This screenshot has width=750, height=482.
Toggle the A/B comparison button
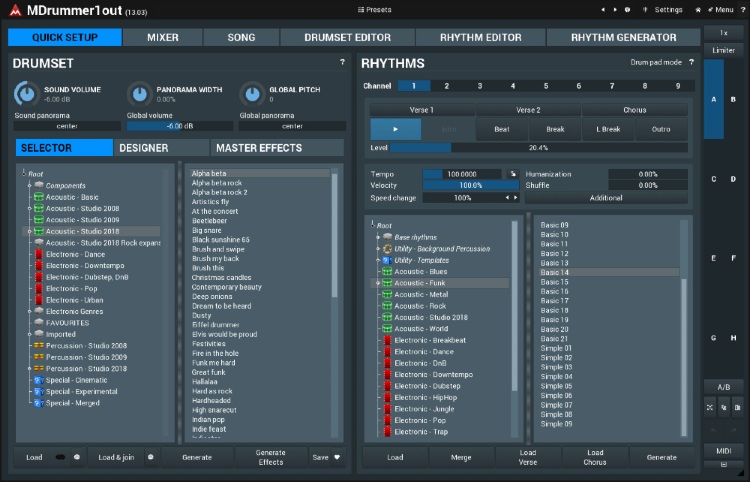(723, 387)
